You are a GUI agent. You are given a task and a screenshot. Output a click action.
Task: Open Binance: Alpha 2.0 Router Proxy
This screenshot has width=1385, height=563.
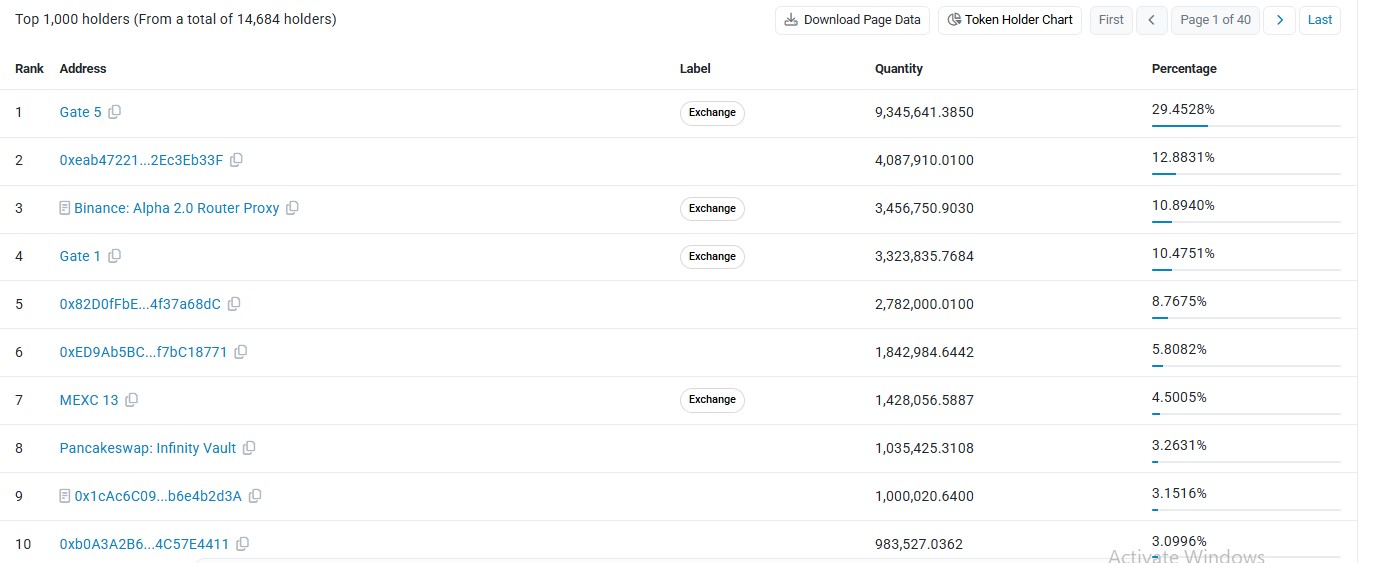(177, 208)
